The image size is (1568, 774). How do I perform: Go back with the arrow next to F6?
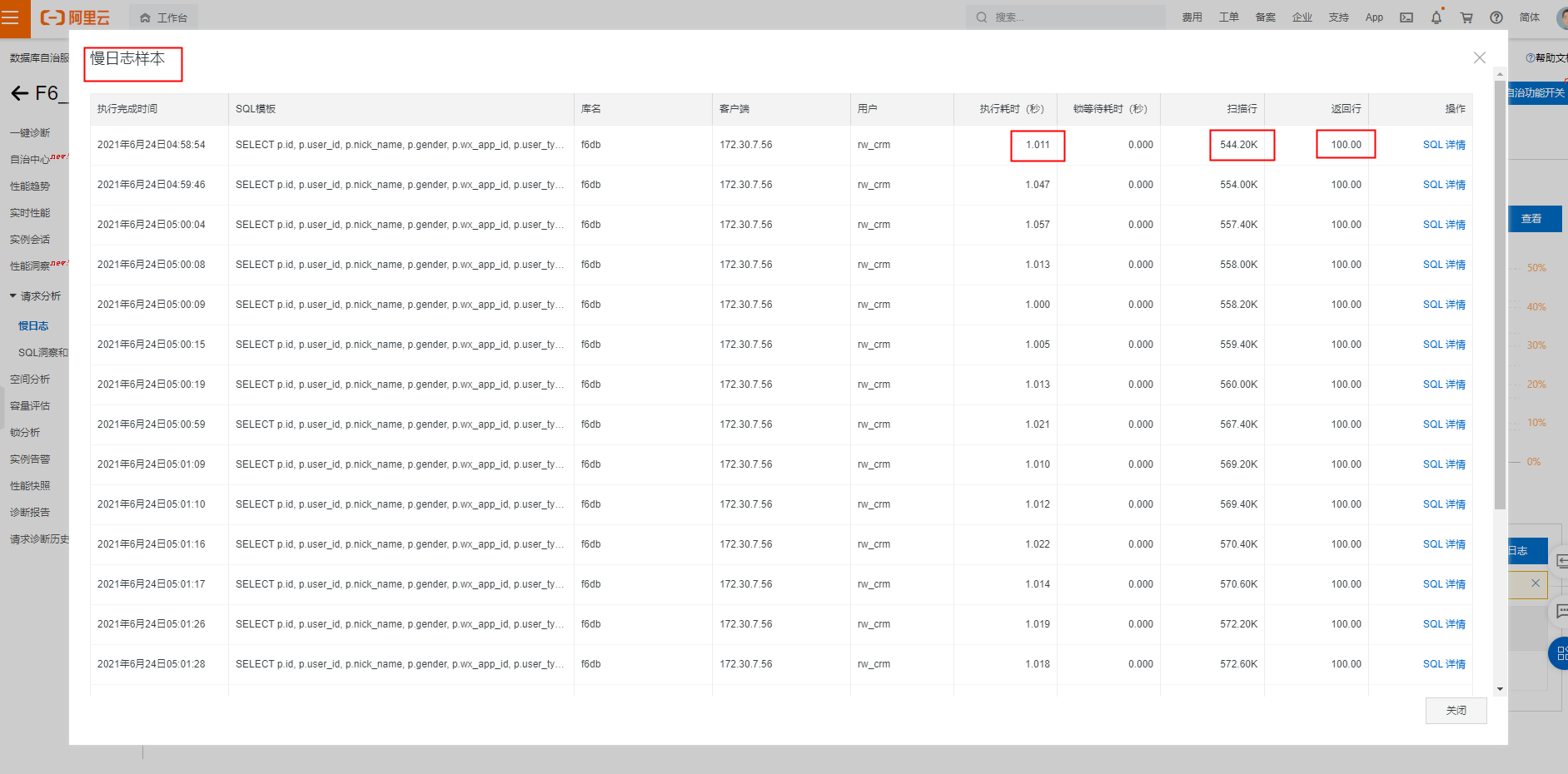[19, 93]
